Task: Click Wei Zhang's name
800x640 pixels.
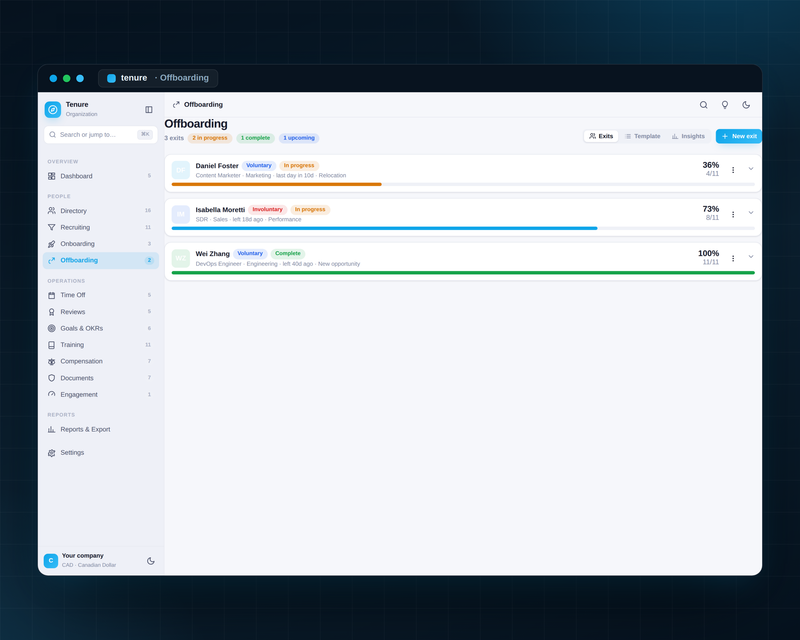Action: click(x=212, y=254)
